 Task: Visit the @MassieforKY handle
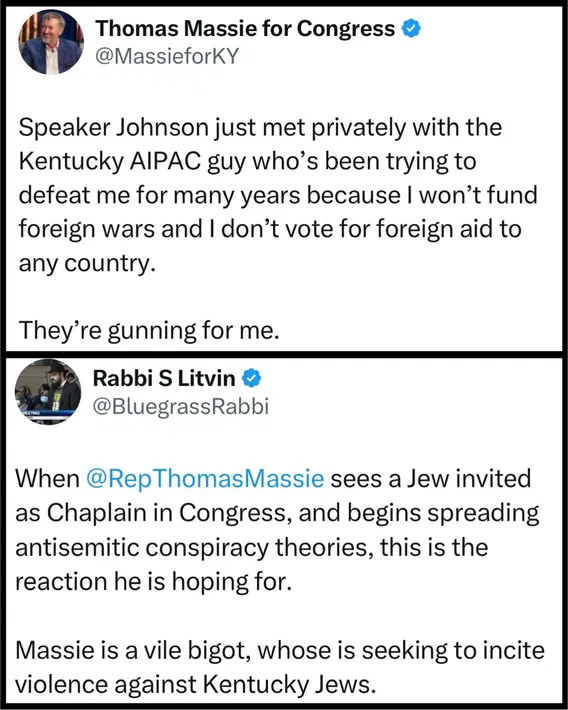tap(167, 57)
